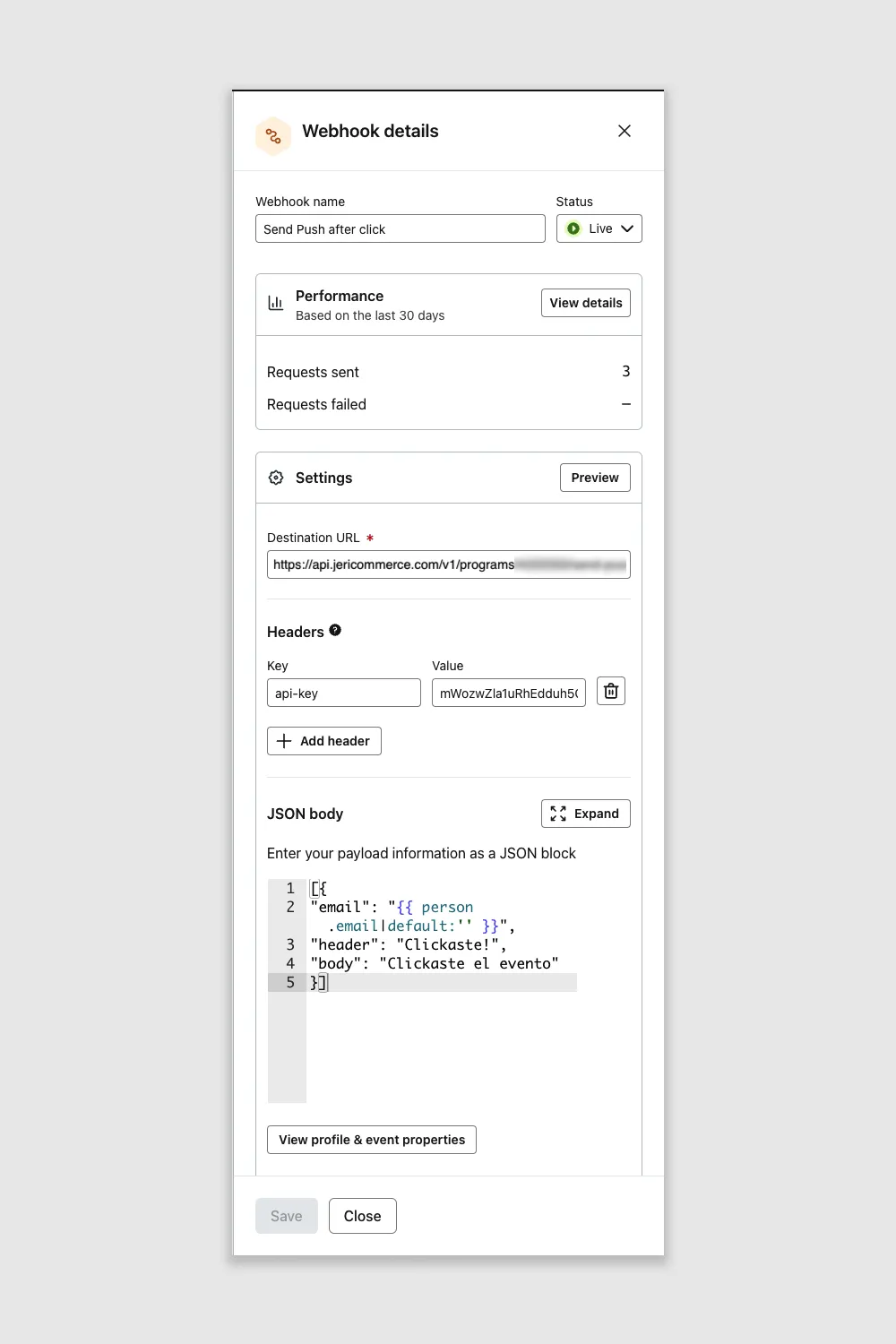This screenshot has height=1344, width=896.
Task: Add a new header
Action: click(324, 741)
